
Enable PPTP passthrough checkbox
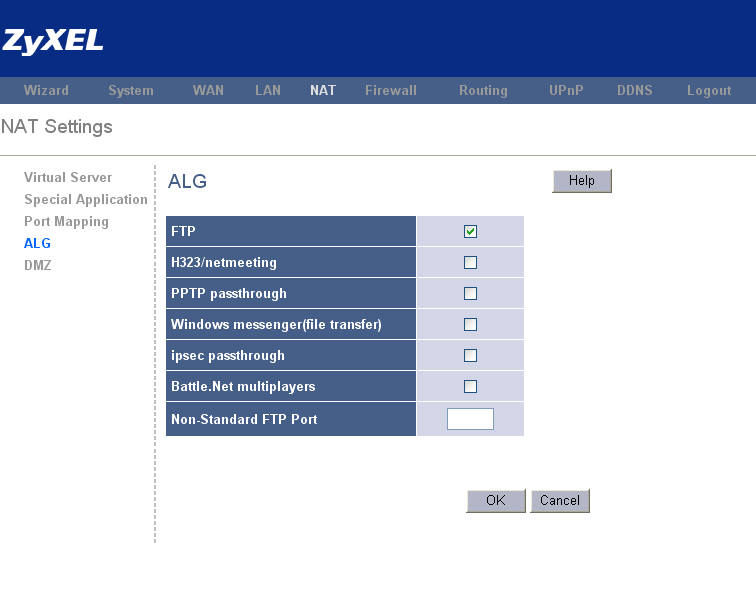click(x=470, y=294)
